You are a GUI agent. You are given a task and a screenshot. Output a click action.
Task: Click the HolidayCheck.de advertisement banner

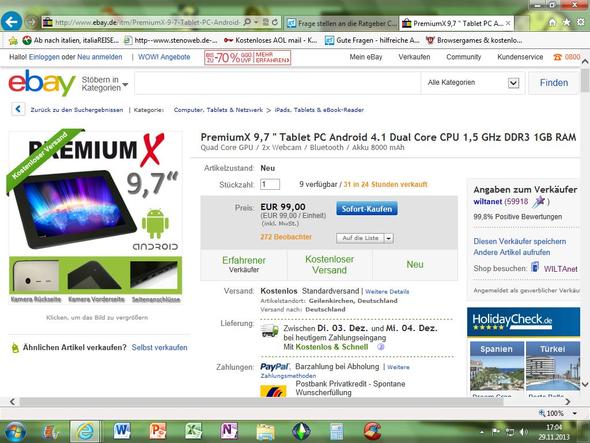[523, 322]
